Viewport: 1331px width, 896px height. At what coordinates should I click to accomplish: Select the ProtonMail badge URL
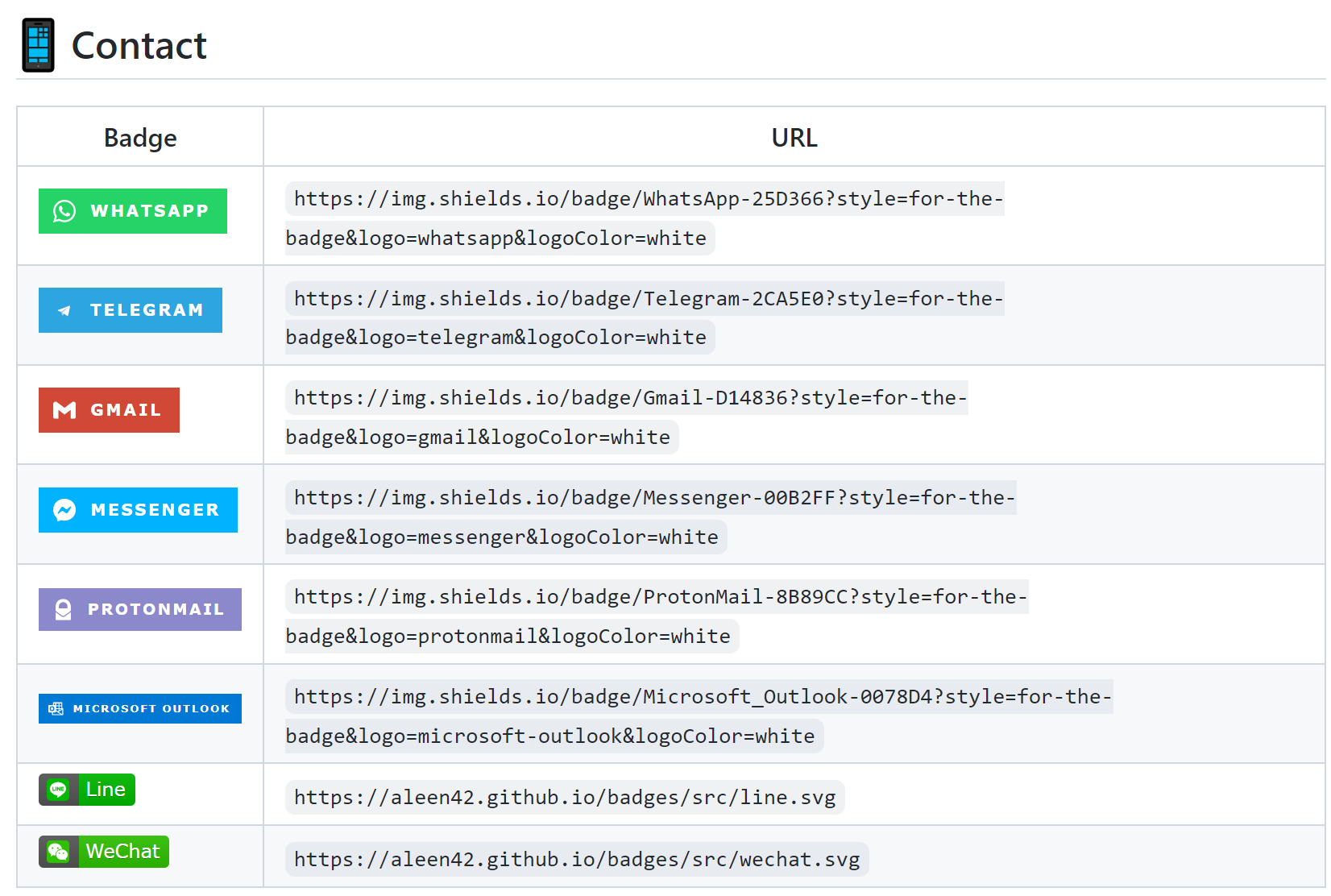[656, 616]
